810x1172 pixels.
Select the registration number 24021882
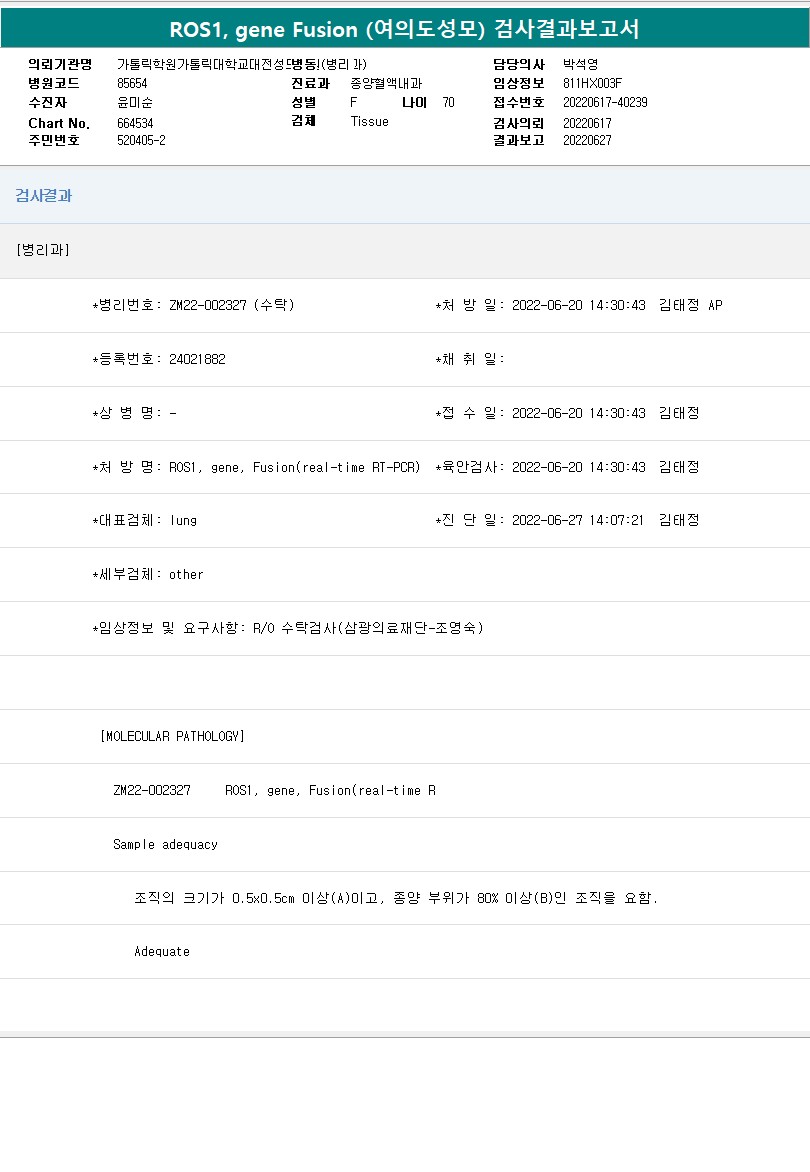(197, 359)
